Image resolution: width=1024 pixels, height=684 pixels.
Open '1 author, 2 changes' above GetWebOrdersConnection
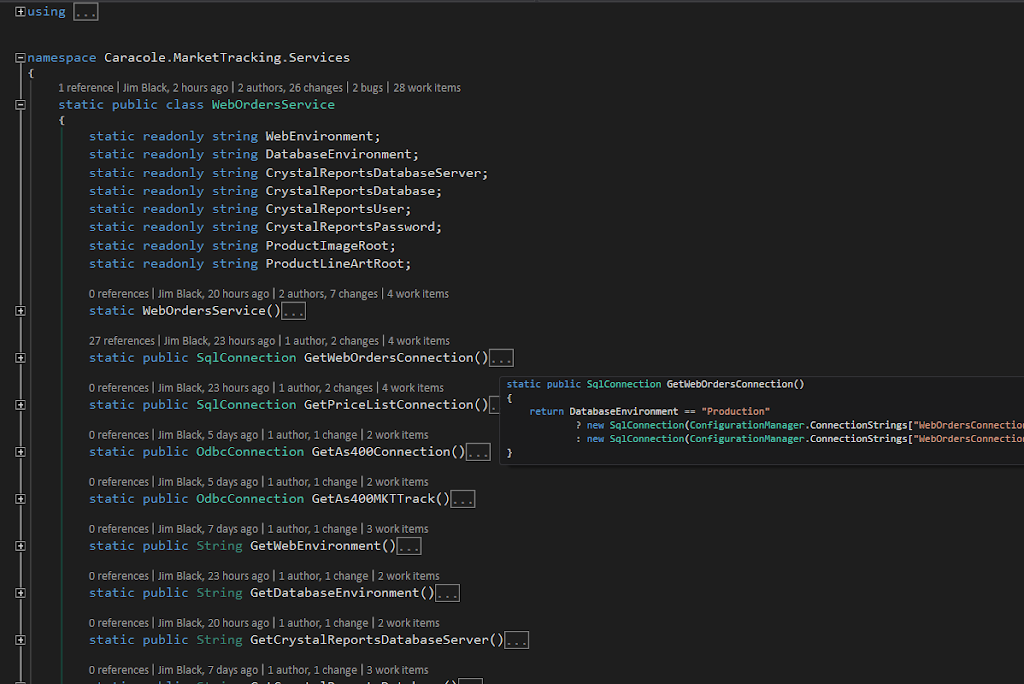tap(332, 341)
